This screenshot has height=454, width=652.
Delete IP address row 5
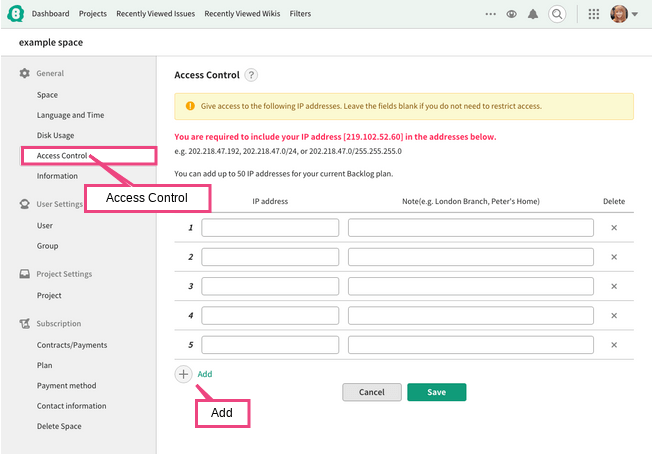[614, 345]
